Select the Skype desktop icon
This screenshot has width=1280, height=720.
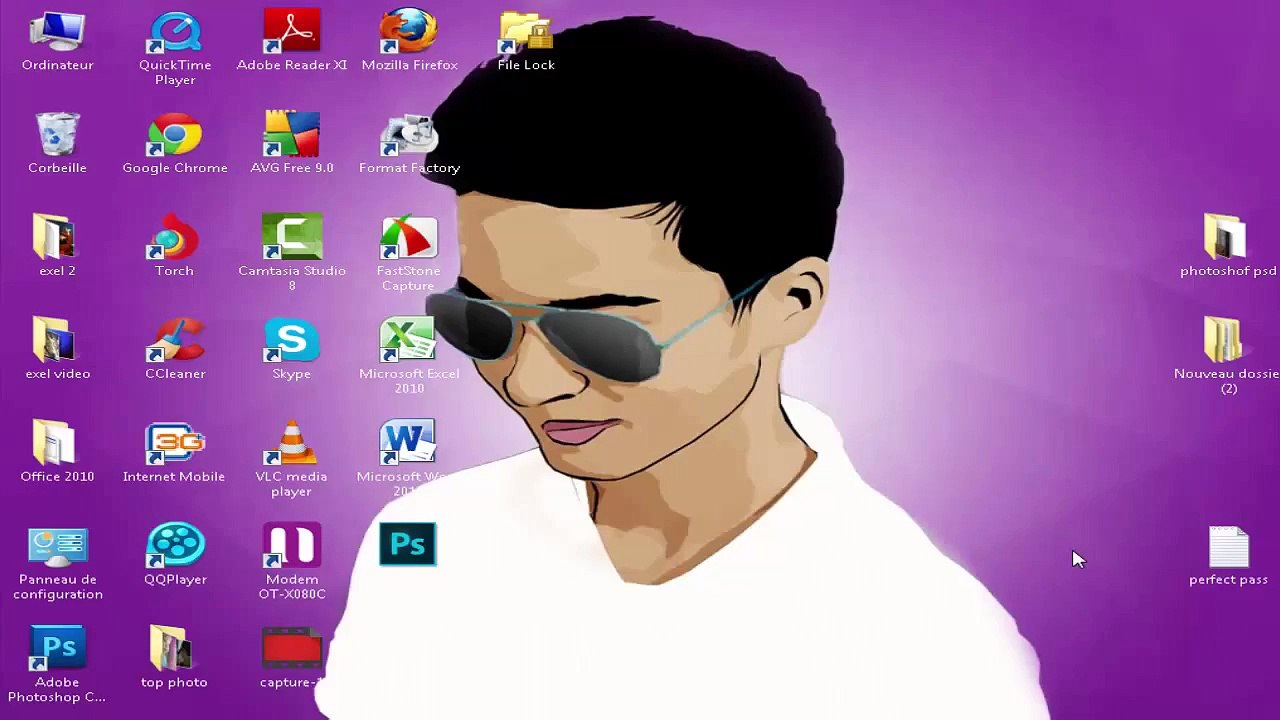pos(292,342)
